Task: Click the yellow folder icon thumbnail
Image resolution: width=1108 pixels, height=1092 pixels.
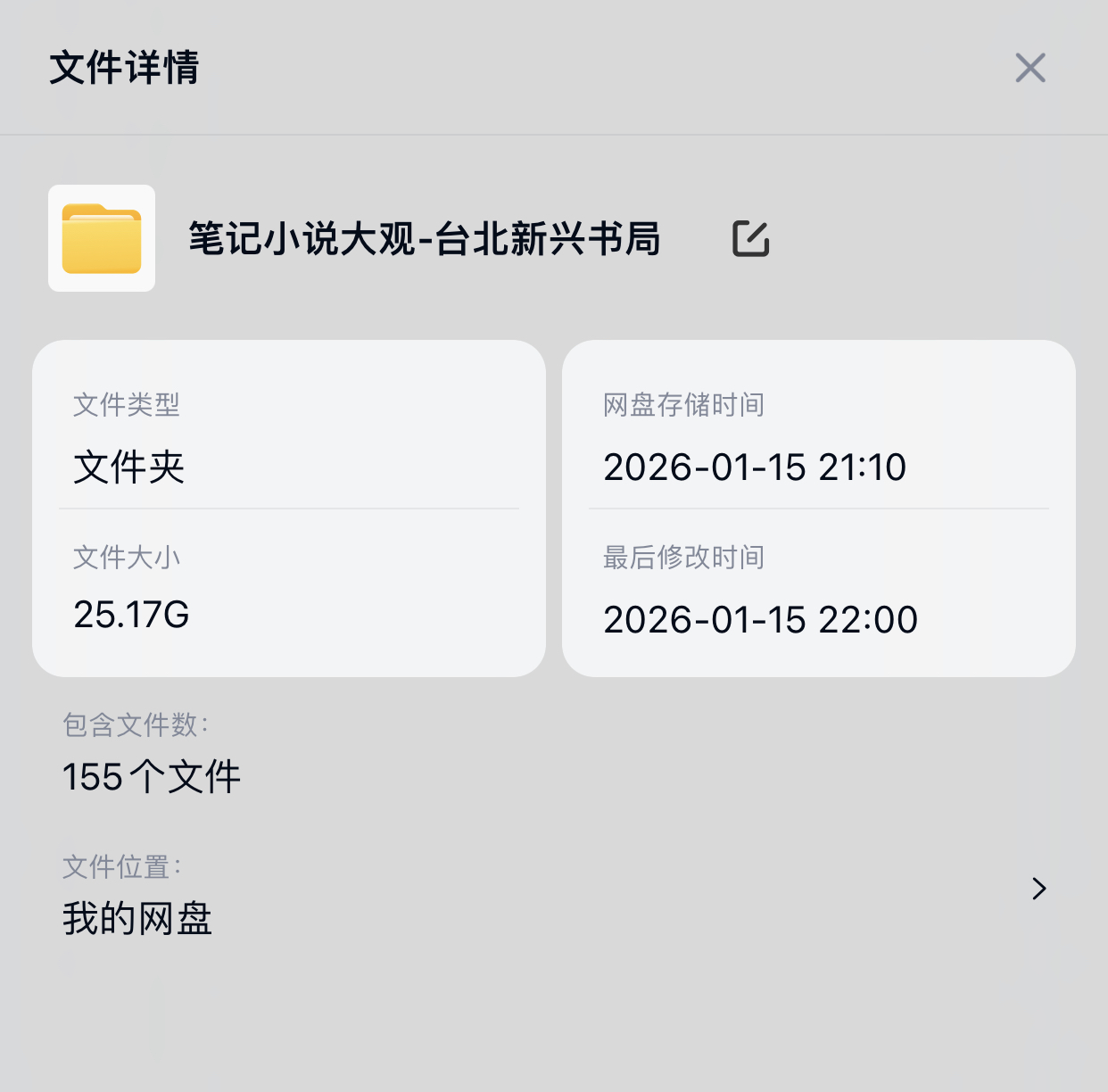Action: pos(102,238)
